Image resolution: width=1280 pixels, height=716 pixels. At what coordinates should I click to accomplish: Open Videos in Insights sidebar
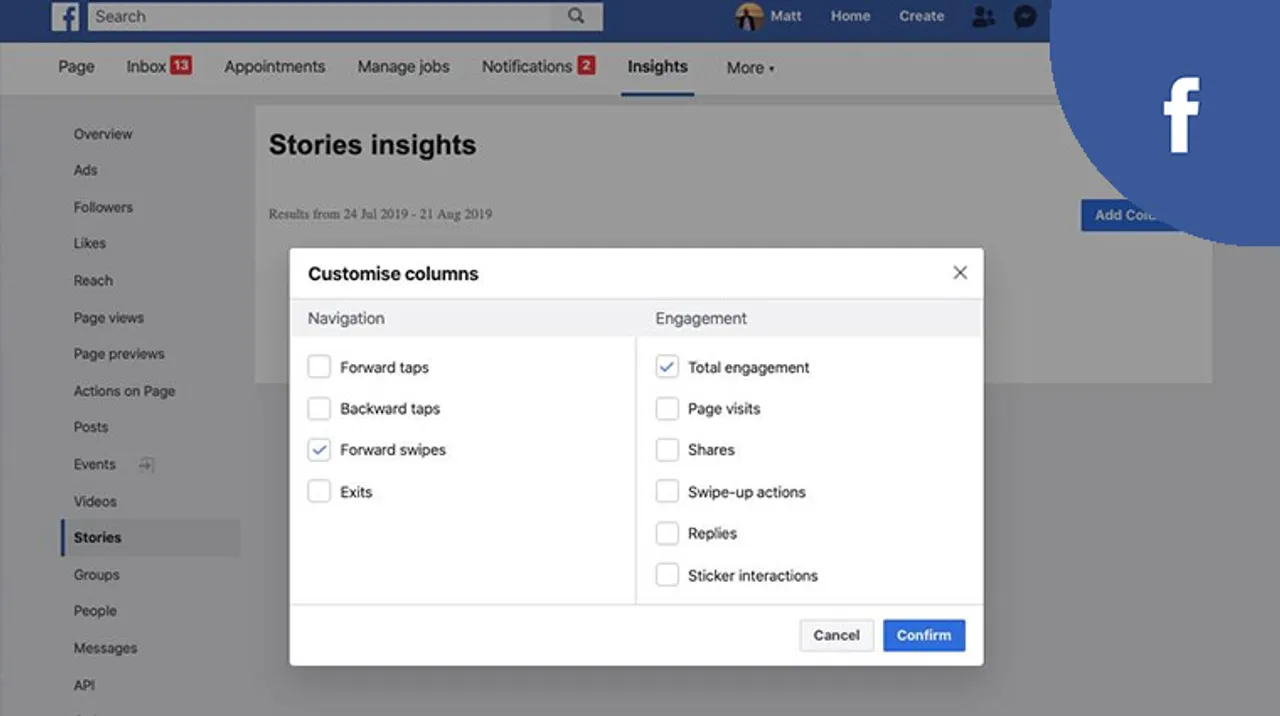(x=95, y=501)
